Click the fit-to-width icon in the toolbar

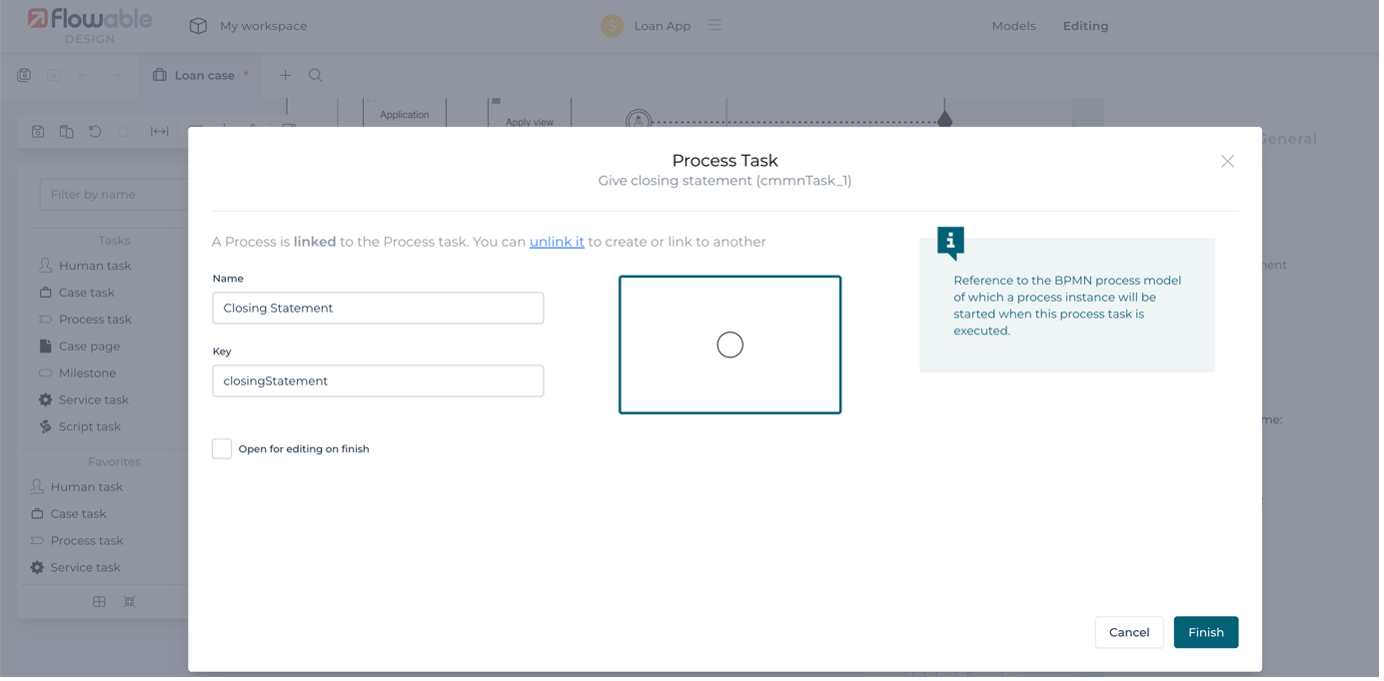coord(159,131)
